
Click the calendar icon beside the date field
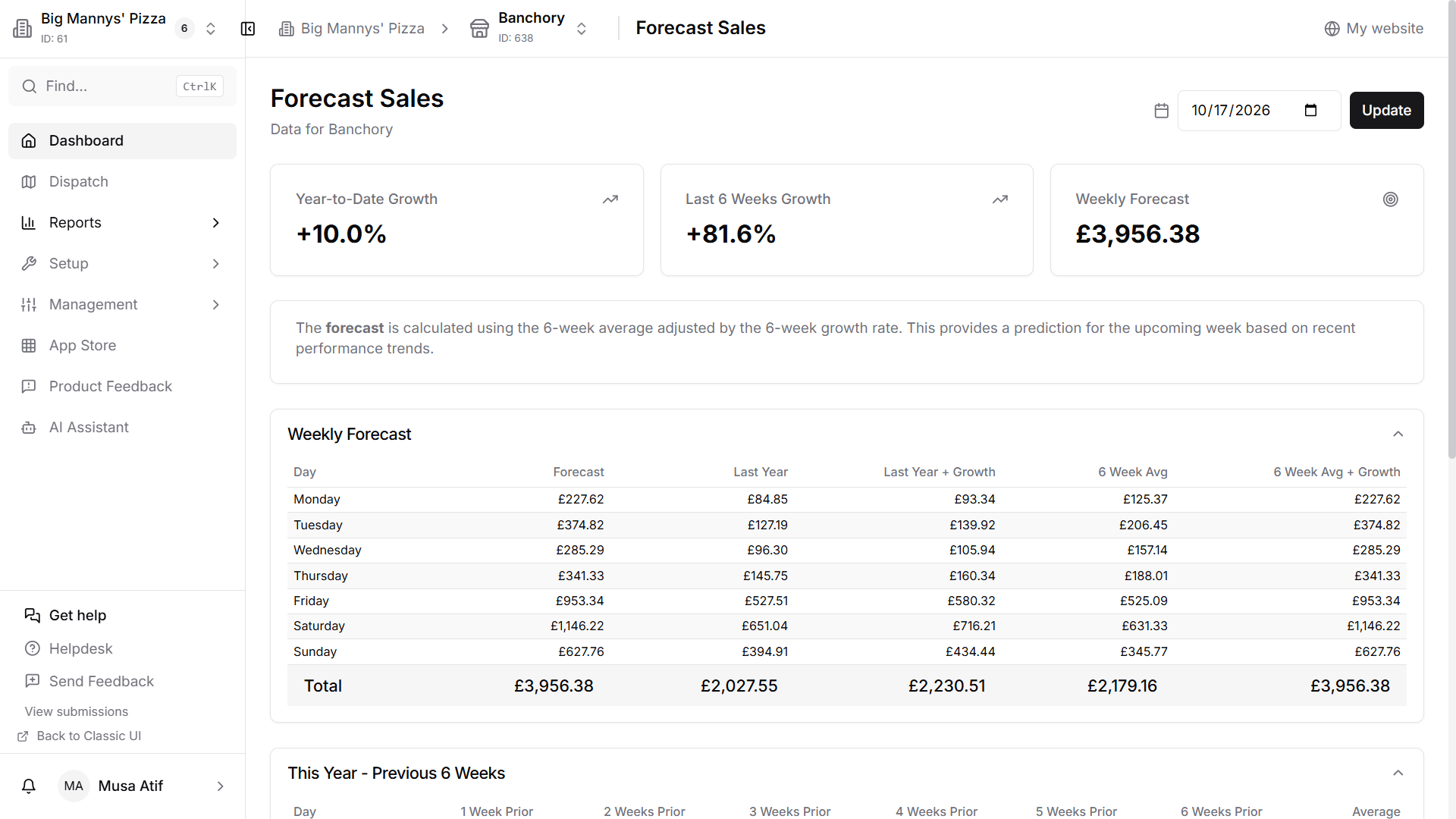click(1161, 111)
